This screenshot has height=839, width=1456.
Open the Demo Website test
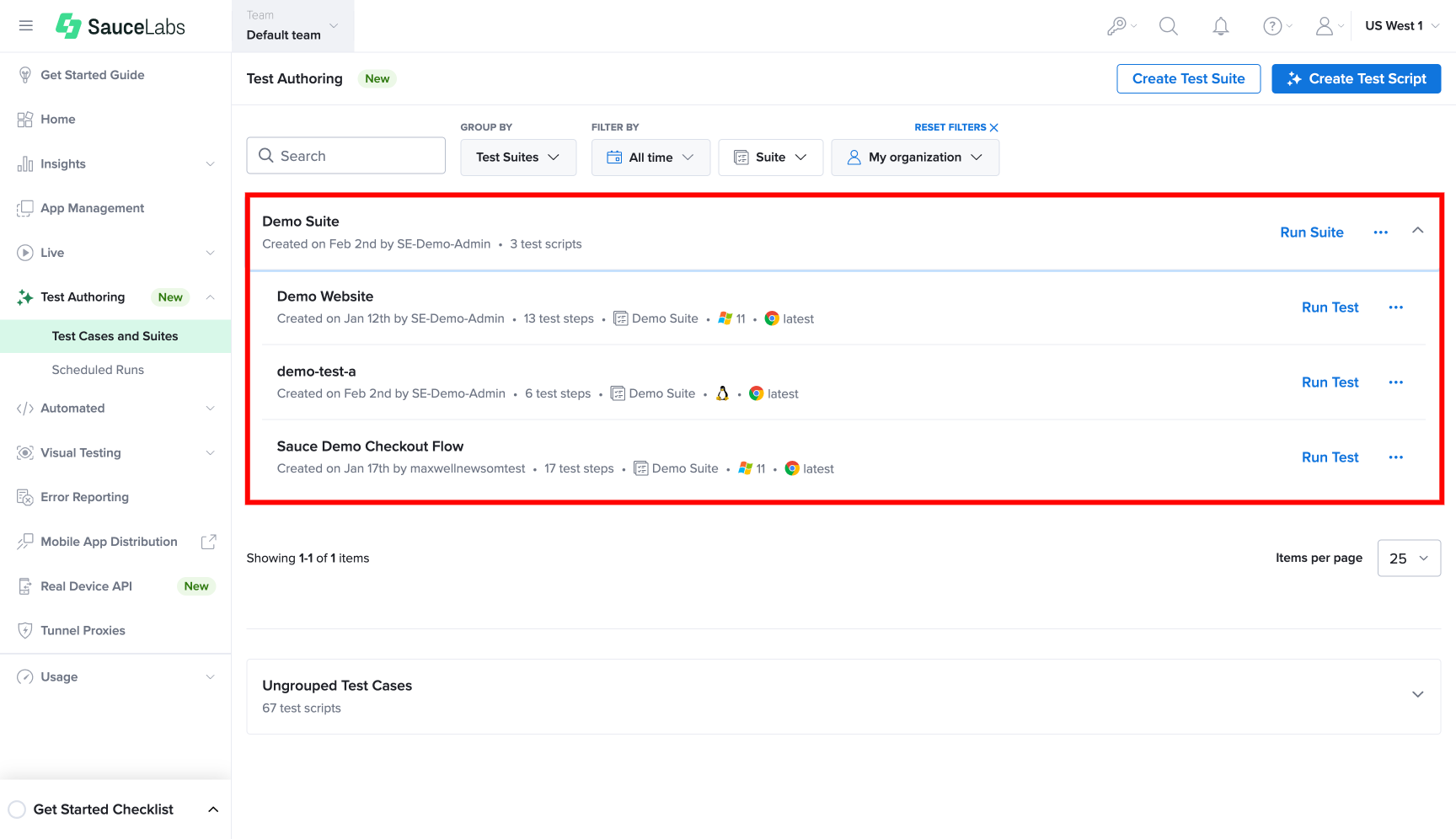pos(325,297)
